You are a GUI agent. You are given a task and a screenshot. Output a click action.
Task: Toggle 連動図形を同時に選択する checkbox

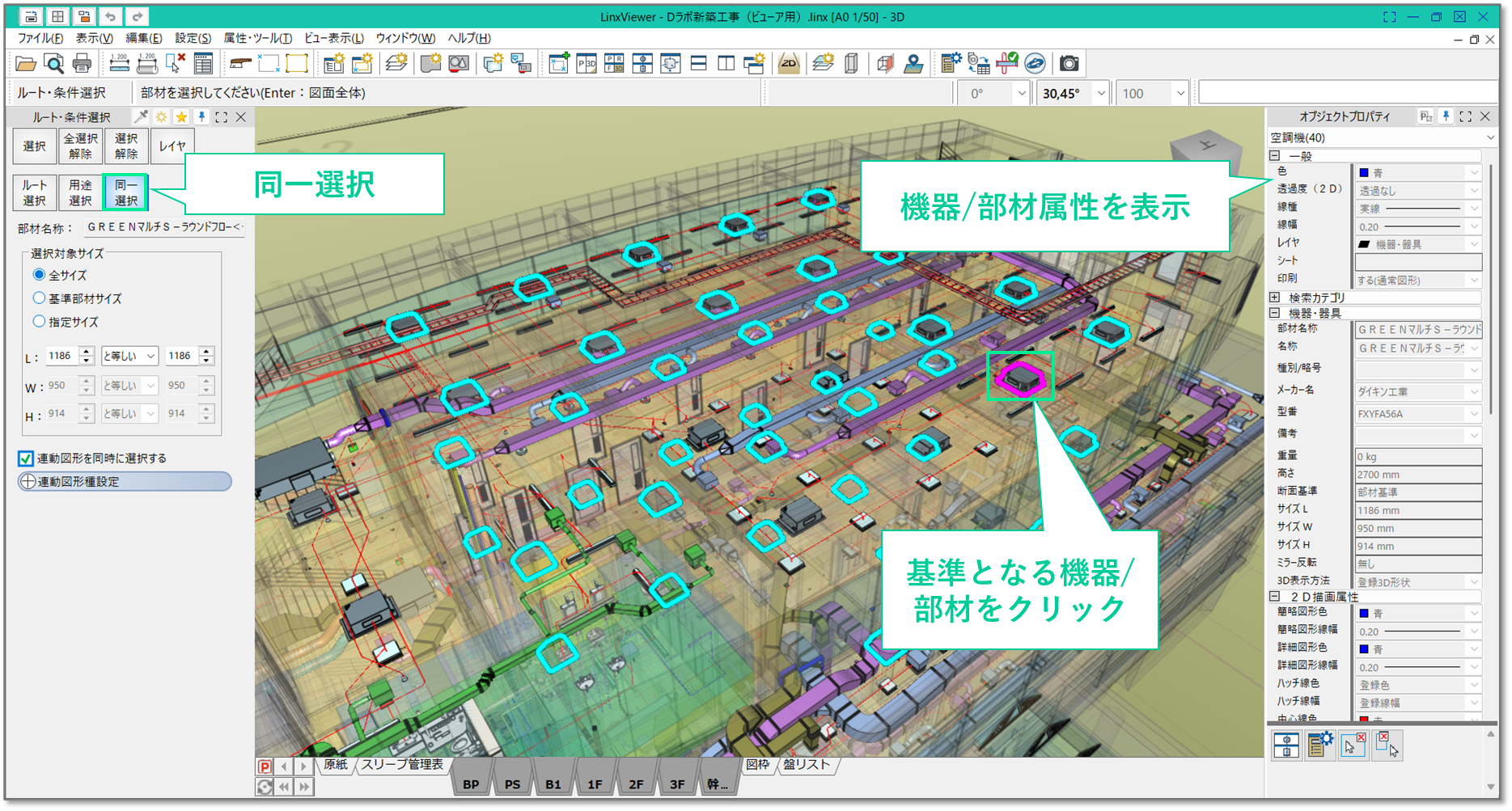click(x=26, y=458)
